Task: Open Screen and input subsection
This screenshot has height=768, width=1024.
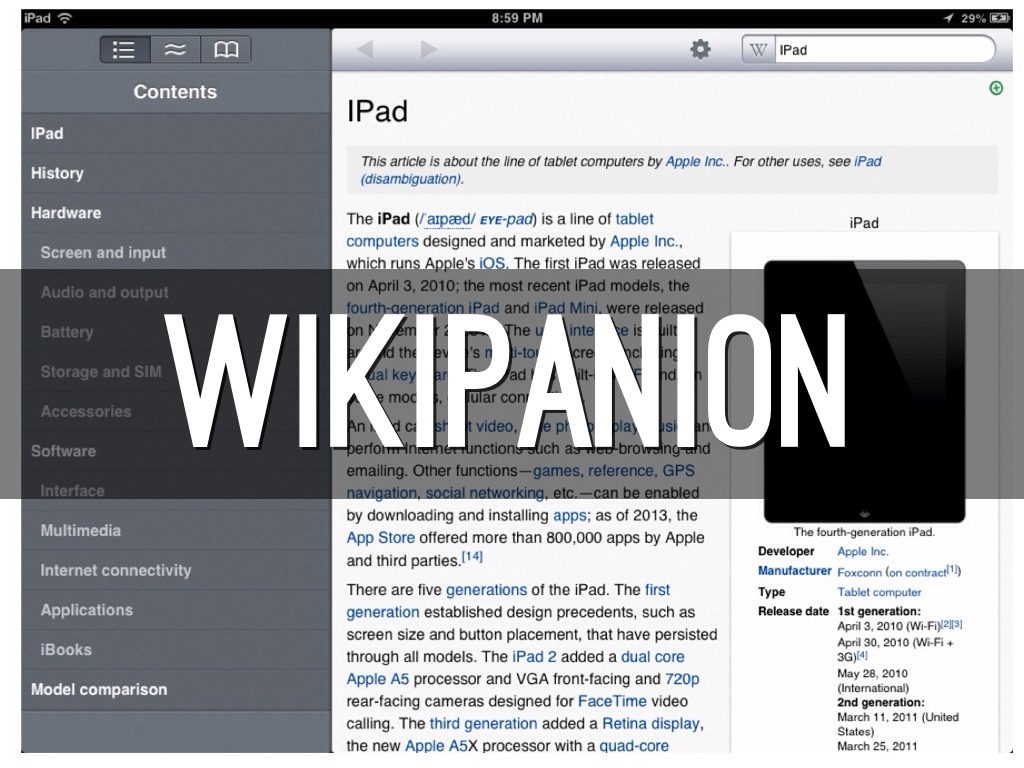Action: [103, 253]
